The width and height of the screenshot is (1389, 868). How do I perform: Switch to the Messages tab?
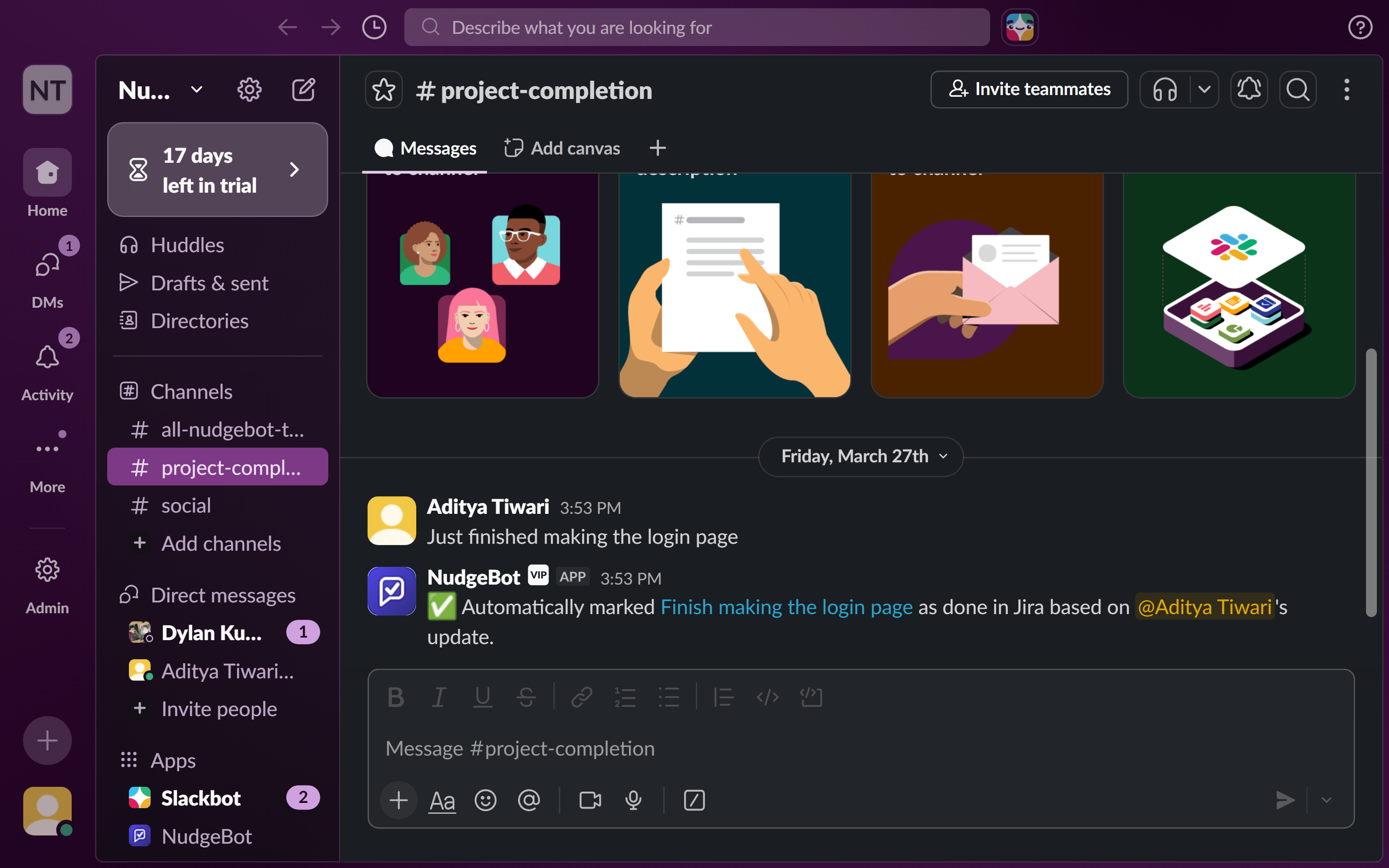coord(425,148)
